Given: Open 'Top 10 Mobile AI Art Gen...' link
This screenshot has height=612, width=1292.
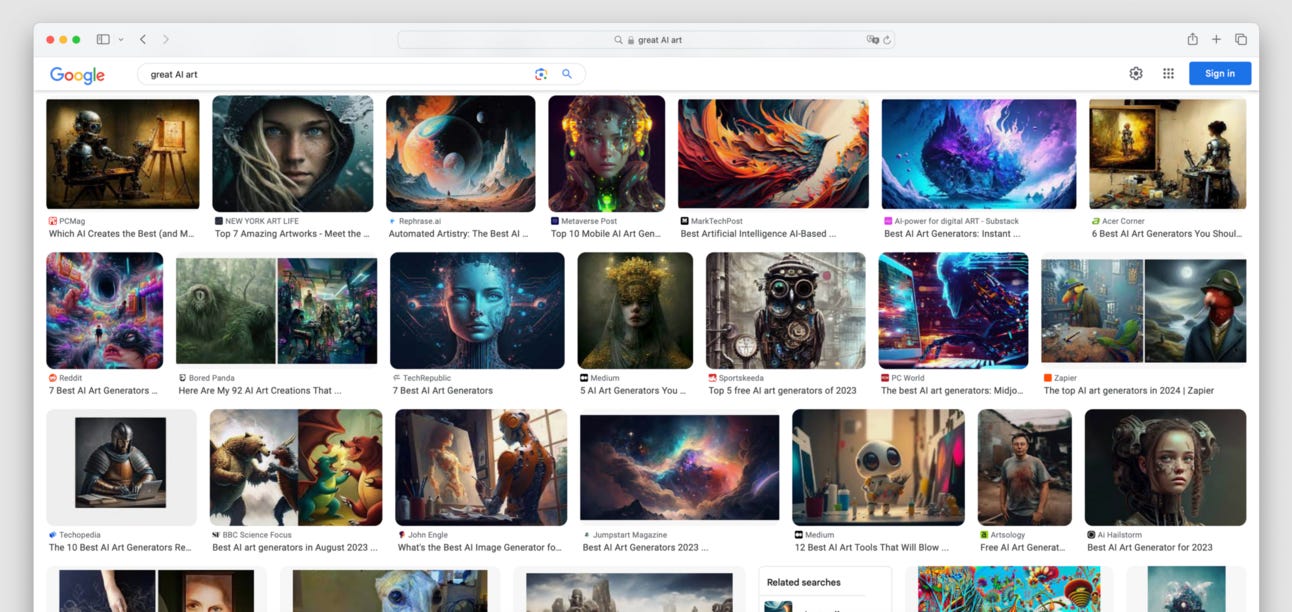Looking at the screenshot, I should (606, 234).
